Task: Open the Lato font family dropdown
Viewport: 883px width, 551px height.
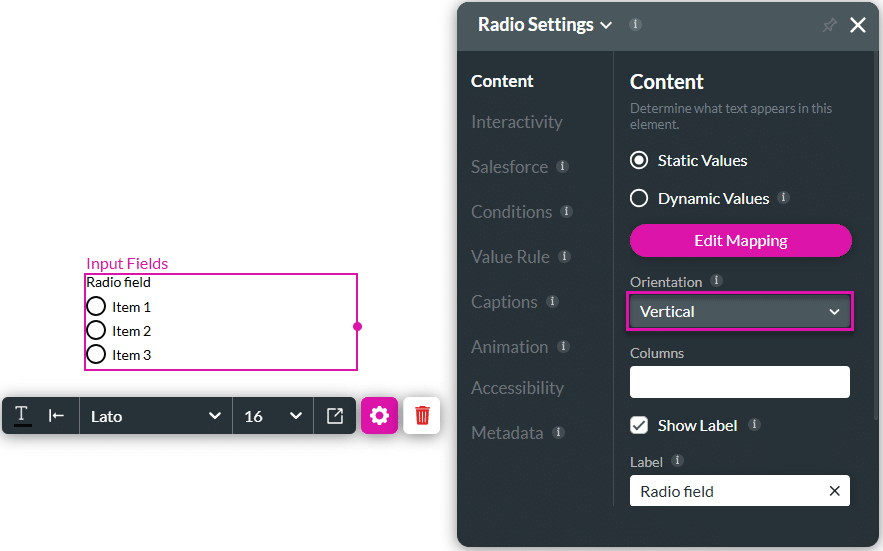Action: point(155,416)
